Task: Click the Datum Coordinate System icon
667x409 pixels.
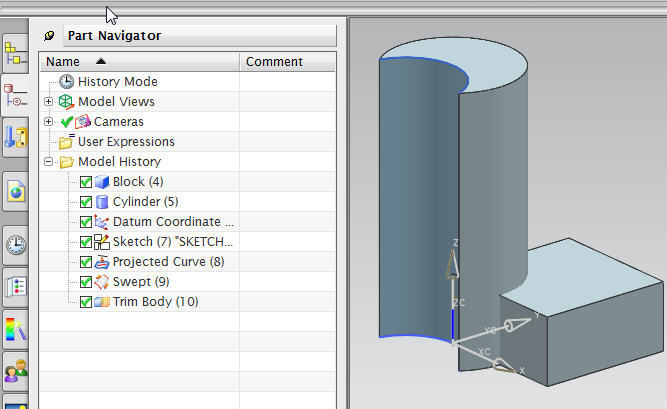Action: coord(101,222)
